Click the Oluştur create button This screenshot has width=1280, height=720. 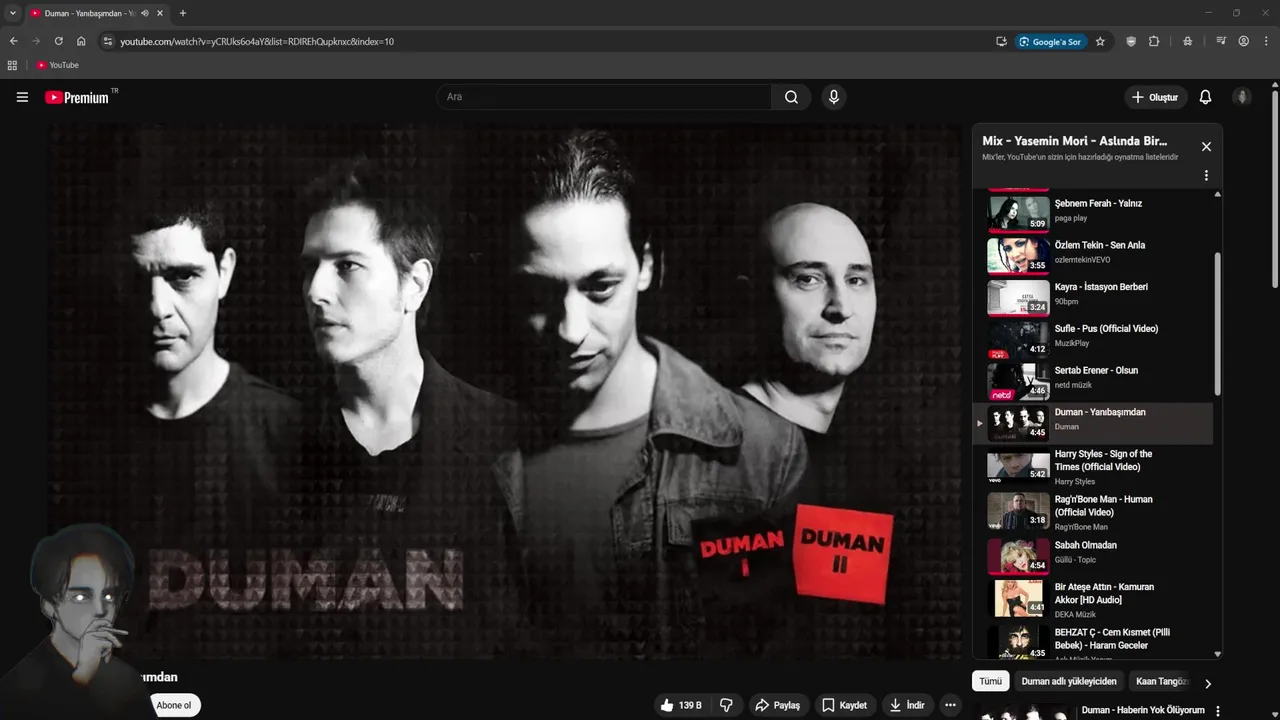(1156, 97)
